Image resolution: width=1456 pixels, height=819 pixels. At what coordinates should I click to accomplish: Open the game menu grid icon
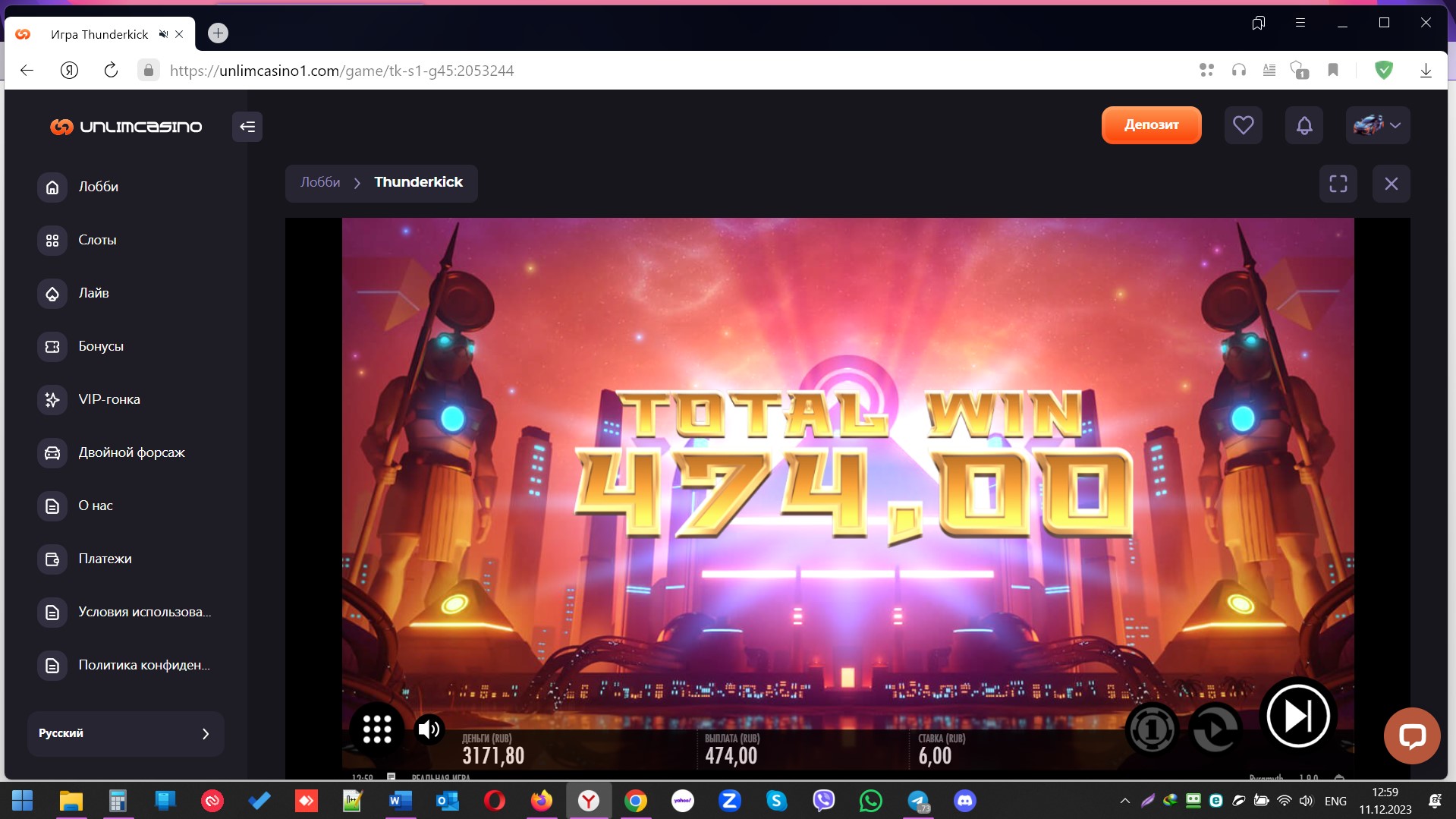tap(377, 729)
